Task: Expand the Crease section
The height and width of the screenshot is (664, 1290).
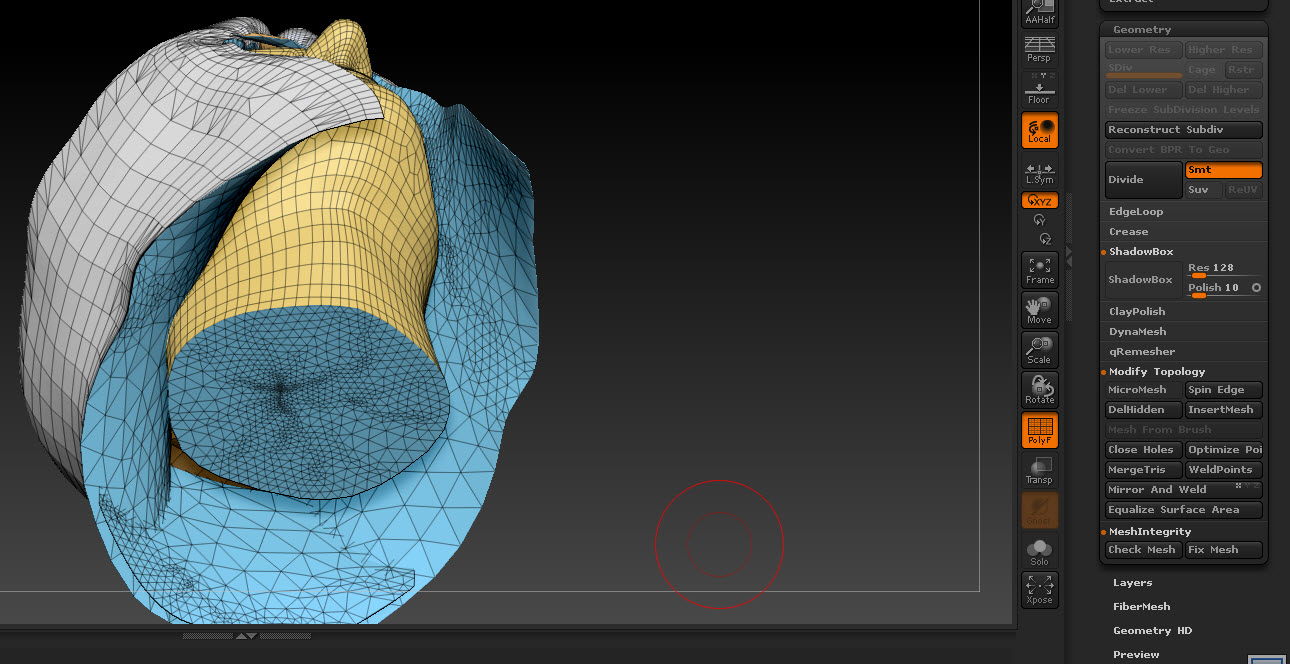Action: [x=1129, y=232]
